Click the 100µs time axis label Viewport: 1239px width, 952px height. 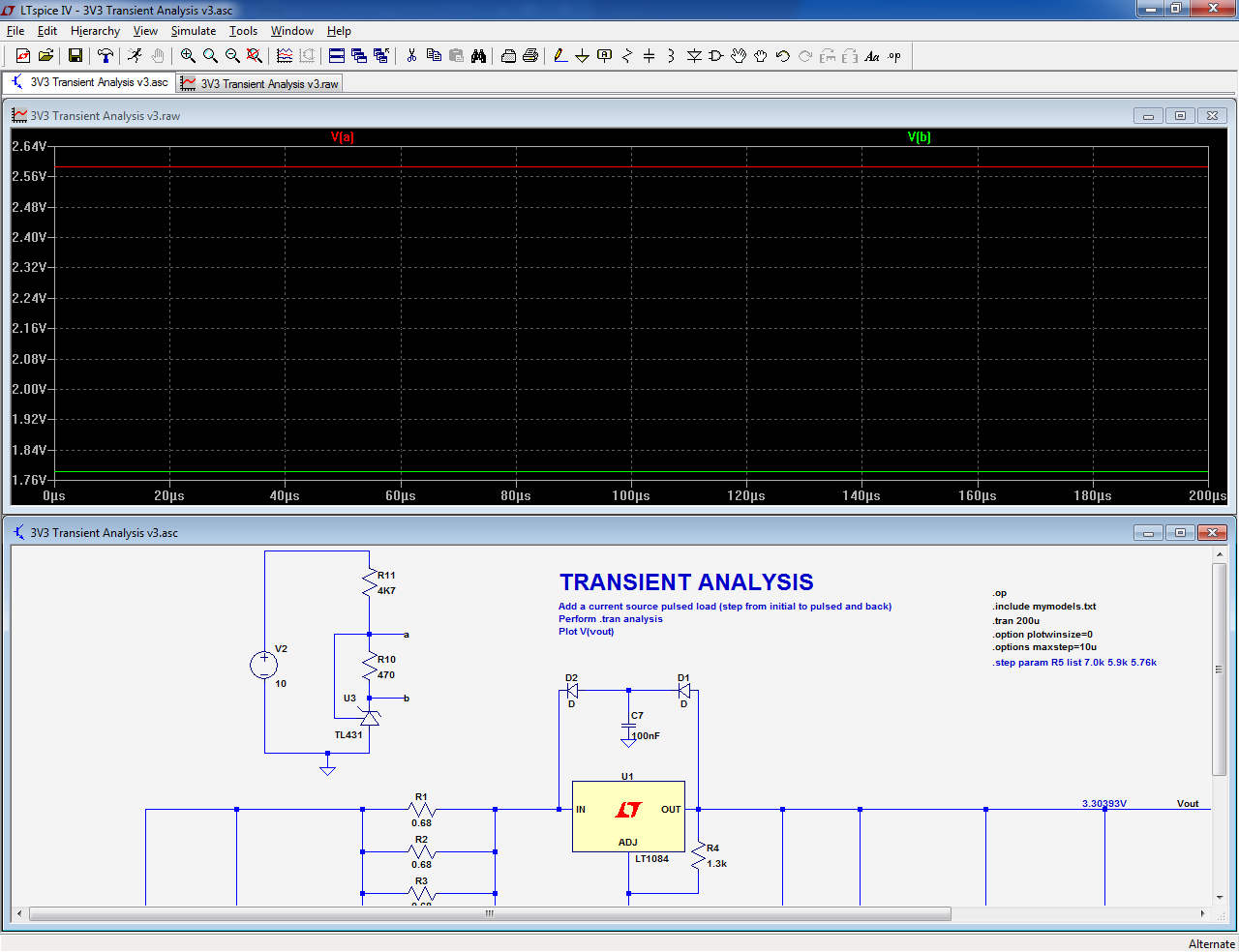631,495
